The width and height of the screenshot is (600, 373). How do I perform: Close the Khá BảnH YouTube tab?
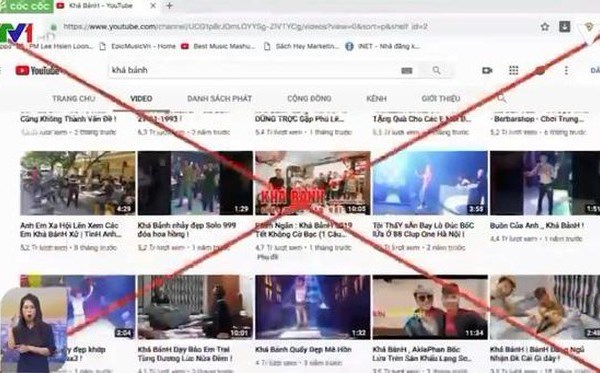(153, 6)
